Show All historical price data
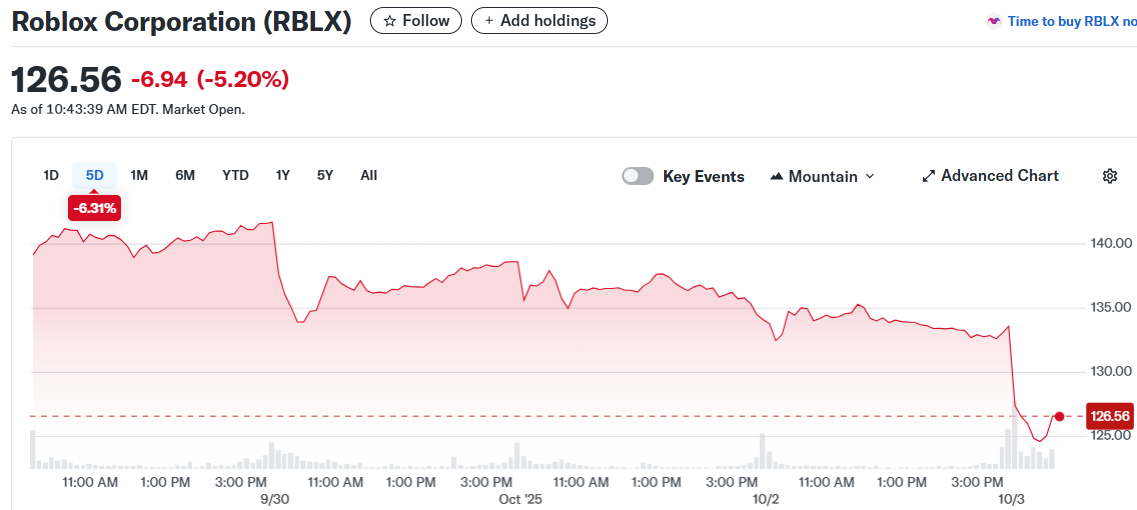 (x=369, y=176)
